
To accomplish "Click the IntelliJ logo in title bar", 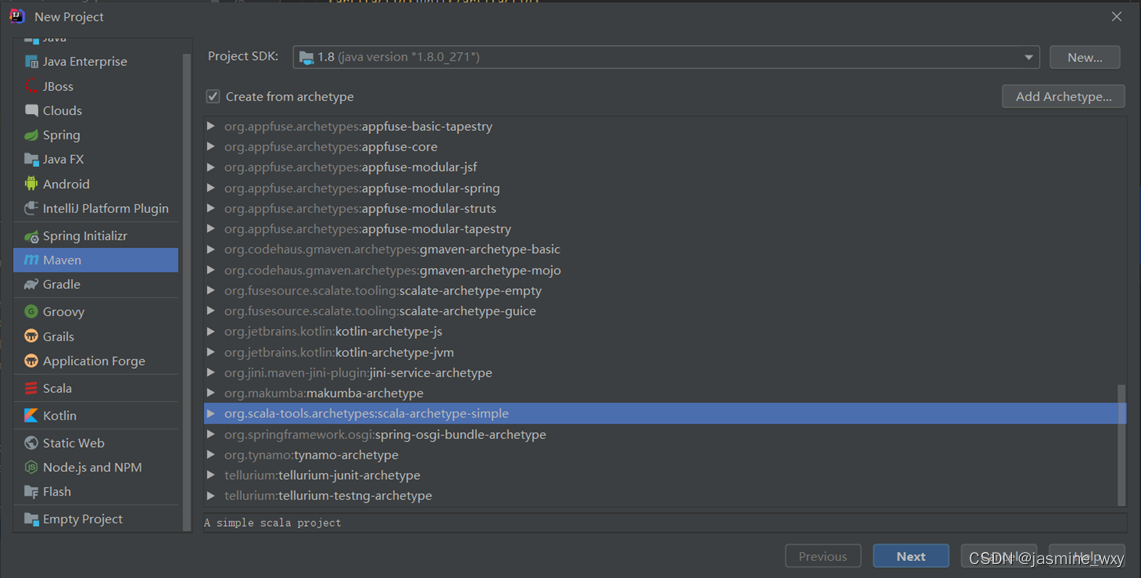I will click(17, 16).
